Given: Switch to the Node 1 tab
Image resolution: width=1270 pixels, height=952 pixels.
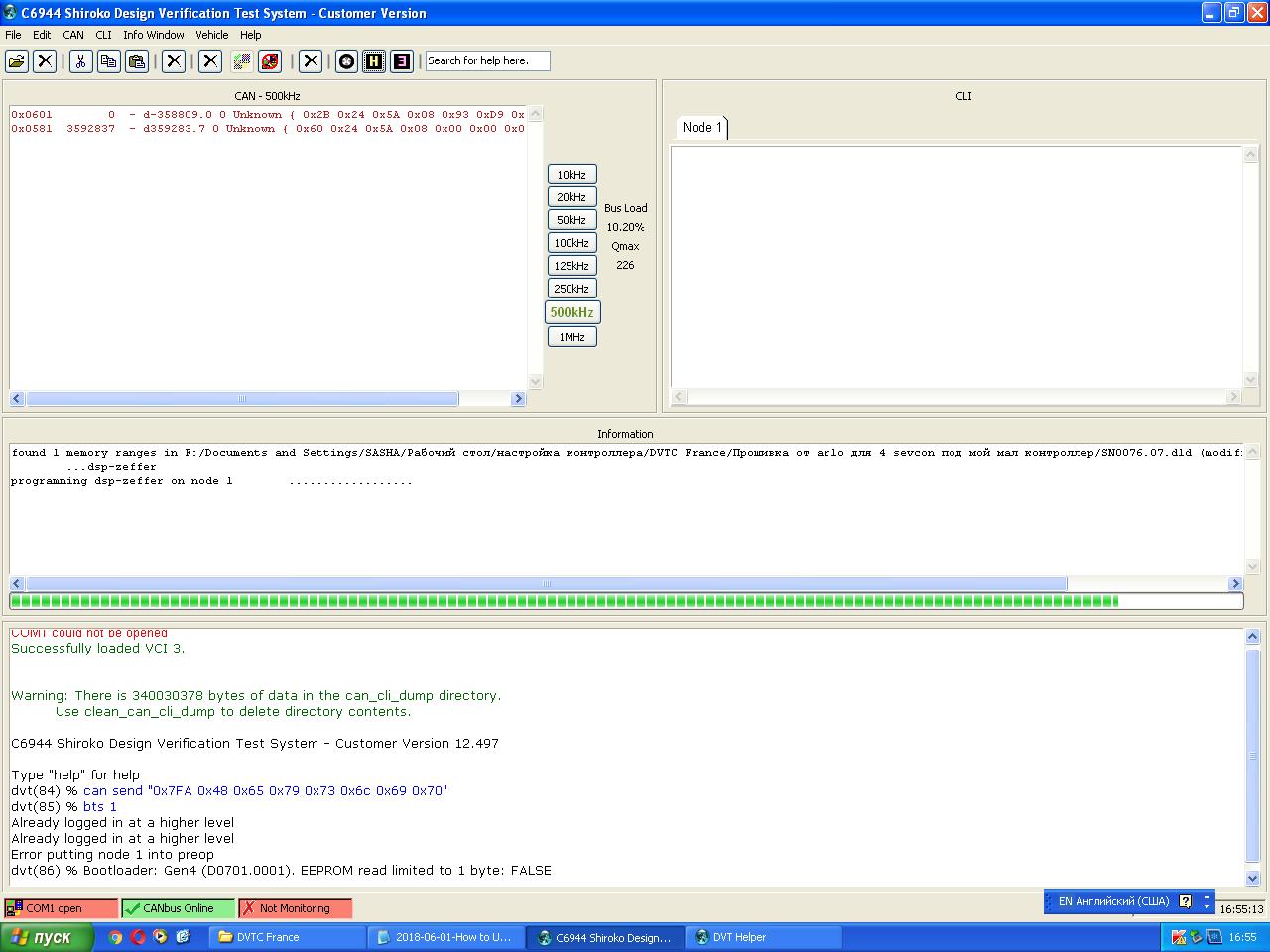Looking at the screenshot, I should point(701,127).
